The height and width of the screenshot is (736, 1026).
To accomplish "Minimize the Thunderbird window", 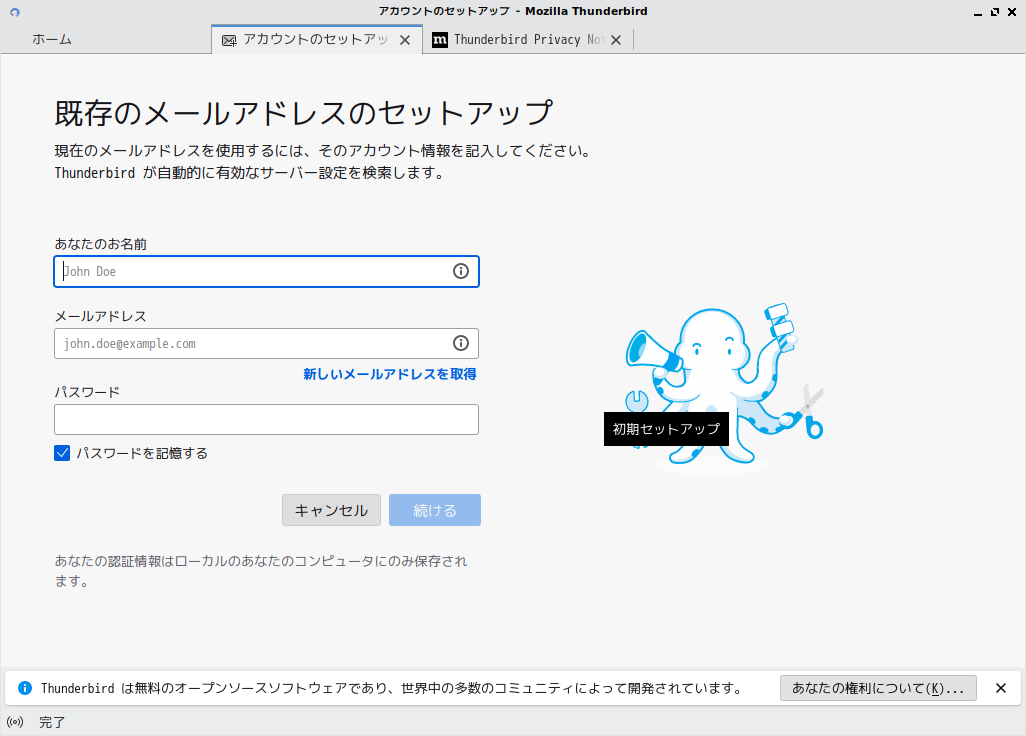I will pyautogui.click(x=978, y=12).
